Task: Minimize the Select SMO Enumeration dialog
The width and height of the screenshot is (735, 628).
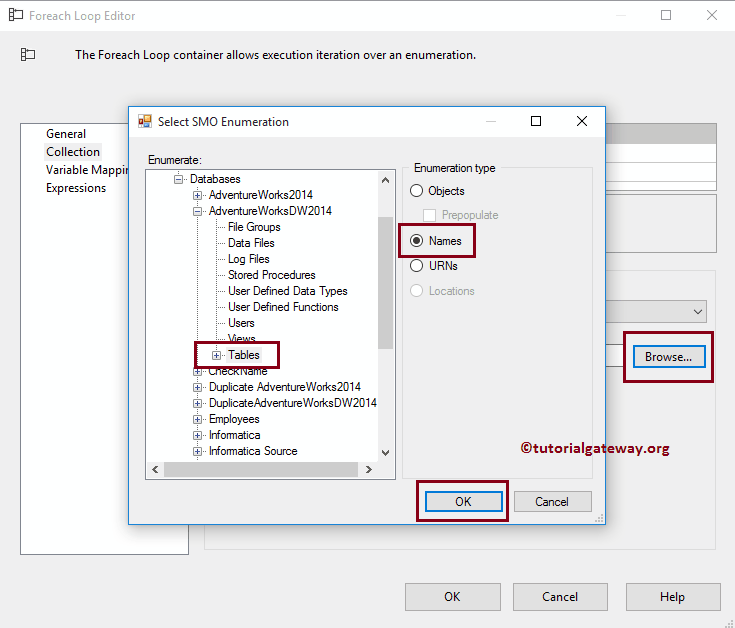Action: (x=491, y=121)
